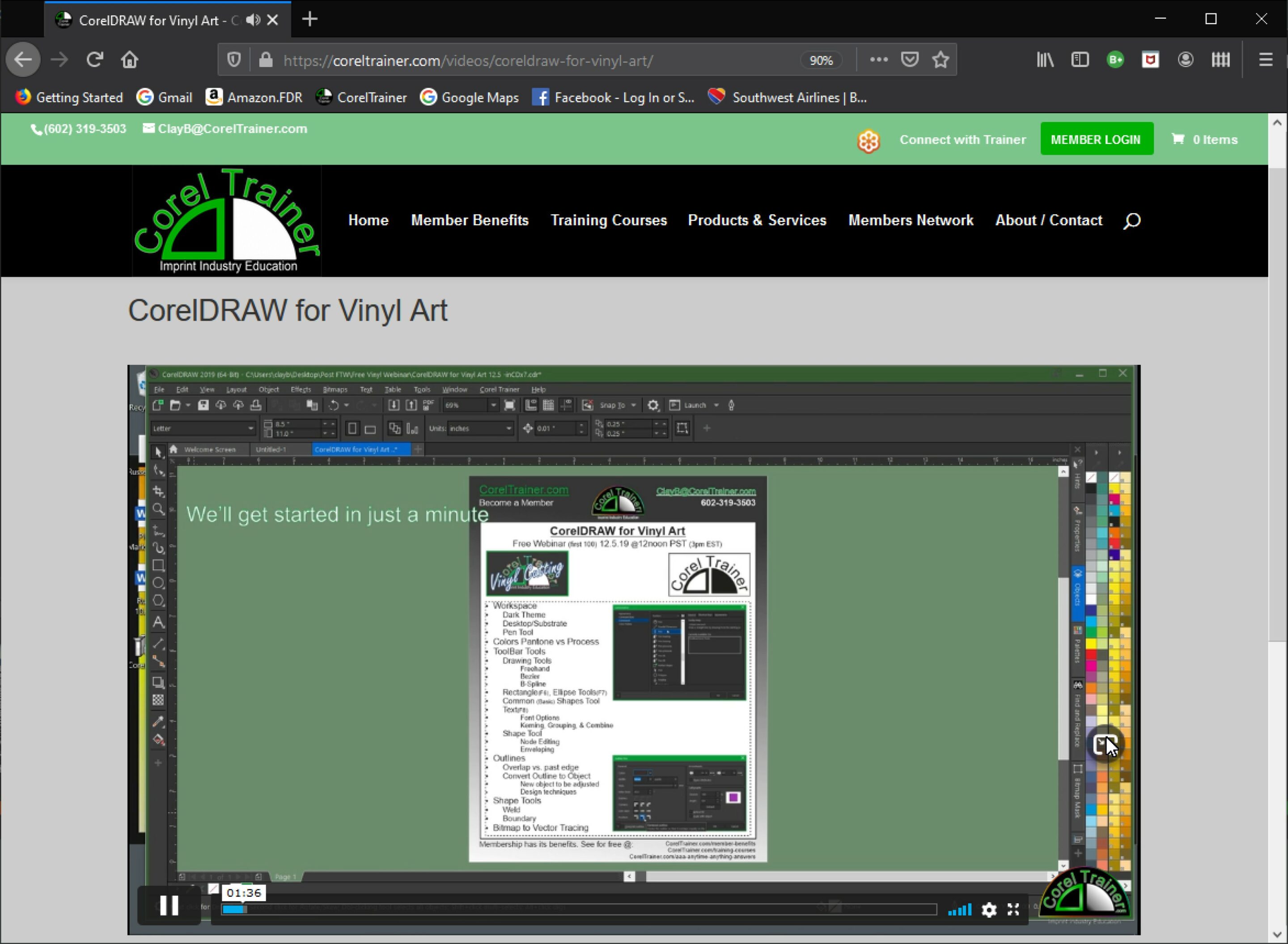Click the Print icon in the video toolbar
This screenshot has width=1288, height=944.
pyautogui.click(x=255, y=405)
